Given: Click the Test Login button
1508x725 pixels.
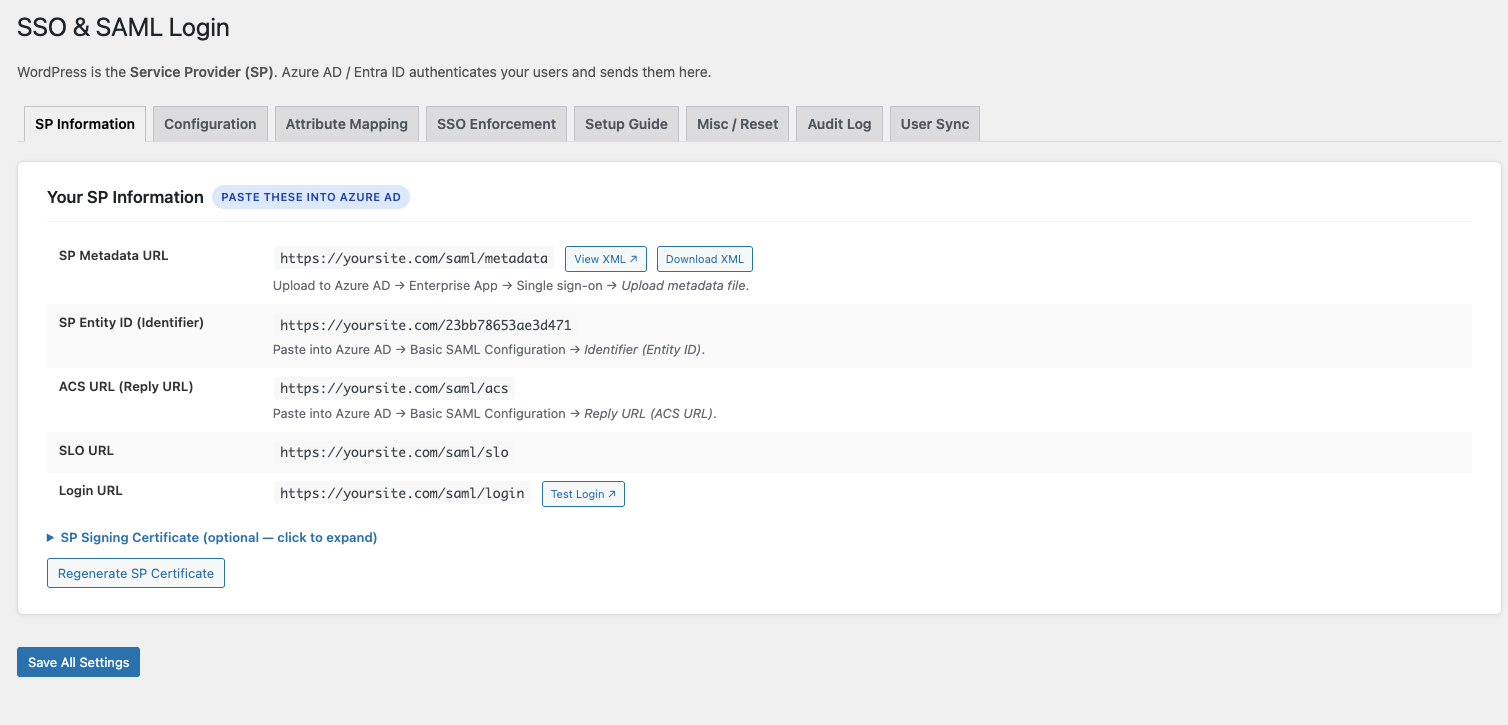Looking at the screenshot, I should [x=583, y=494].
